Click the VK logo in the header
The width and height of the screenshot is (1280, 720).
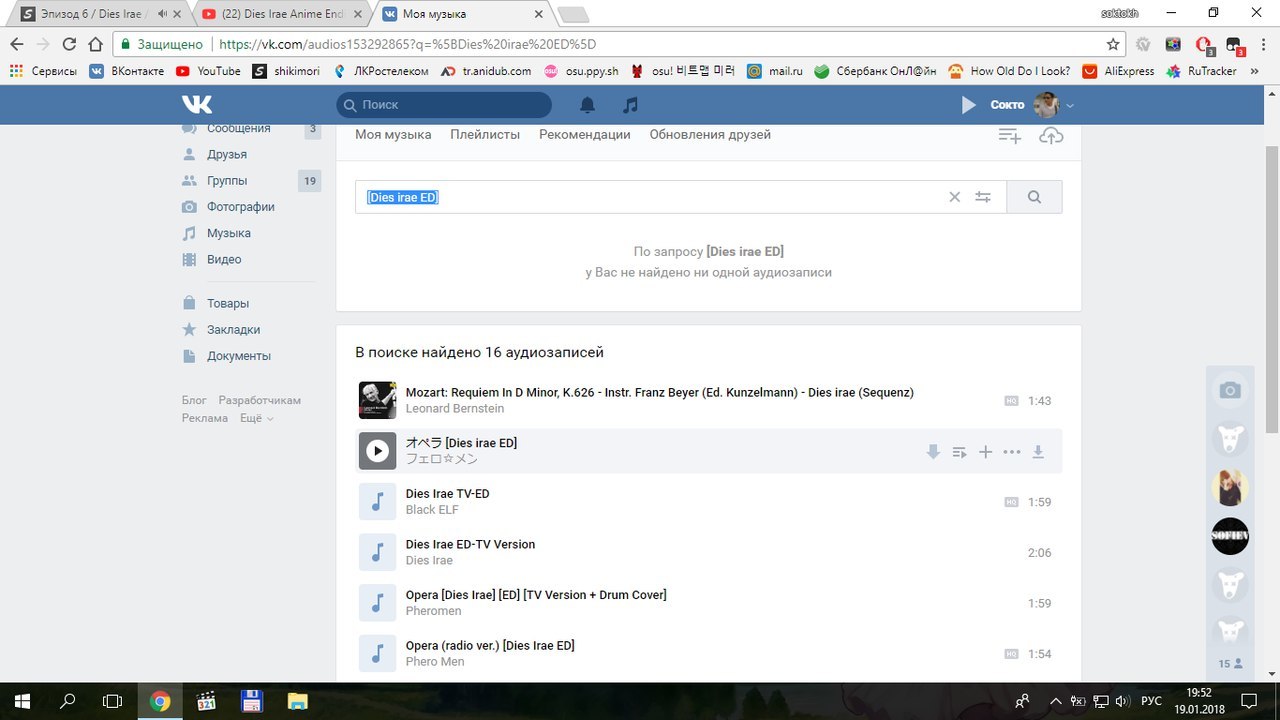pyautogui.click(x=197, y=105)
